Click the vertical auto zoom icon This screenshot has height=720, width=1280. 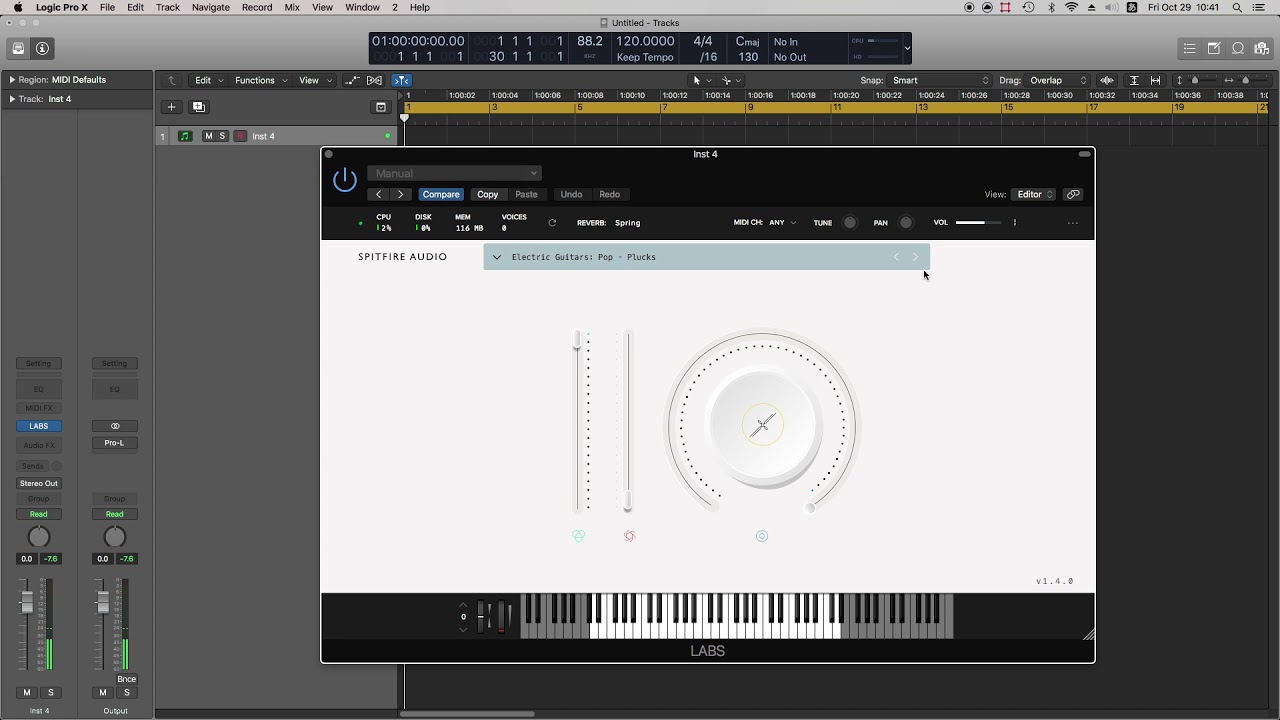(x=1133, y=80)
